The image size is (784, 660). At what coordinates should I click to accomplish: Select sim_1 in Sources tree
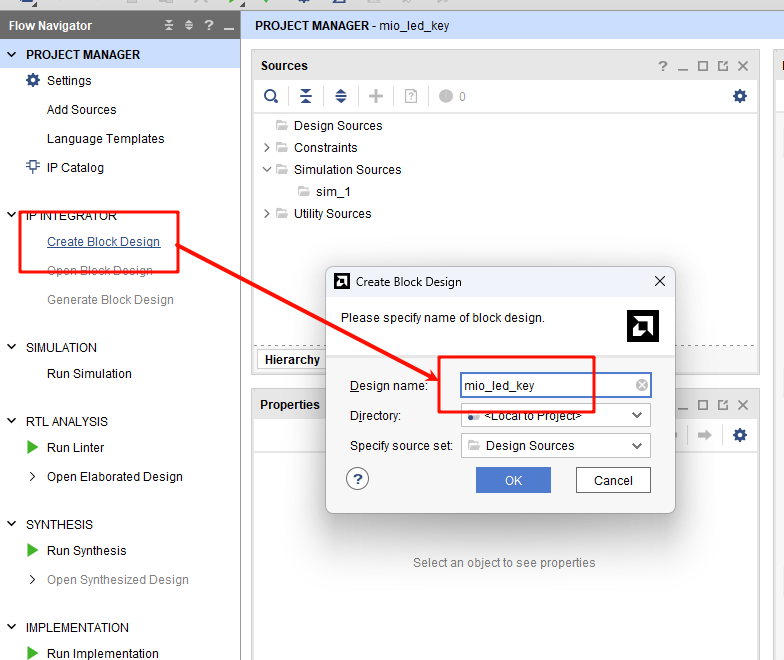coord(333,192)
